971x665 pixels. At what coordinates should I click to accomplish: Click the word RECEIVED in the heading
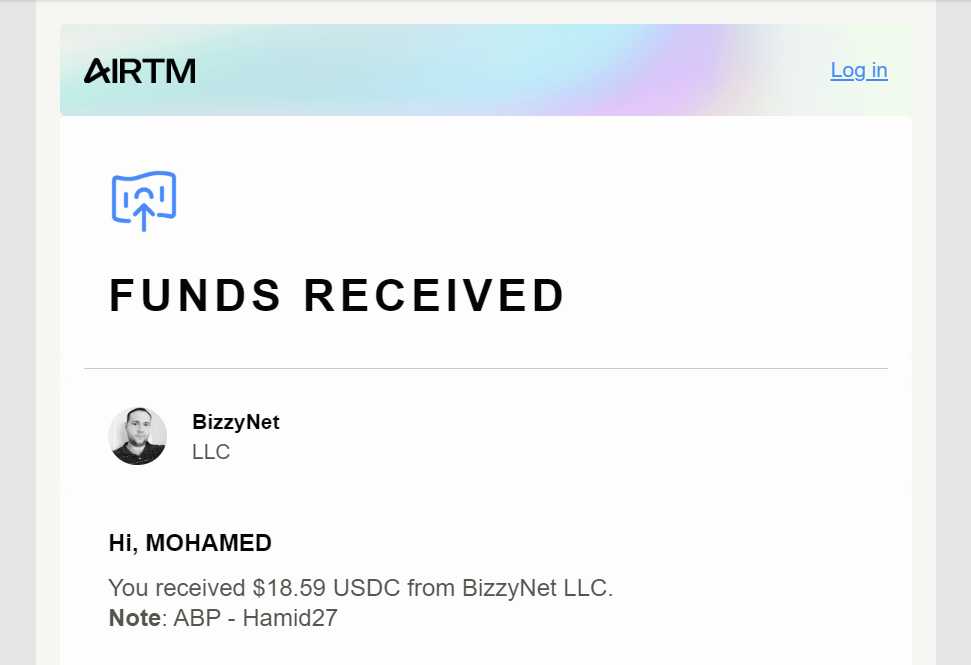pos(434,295)
